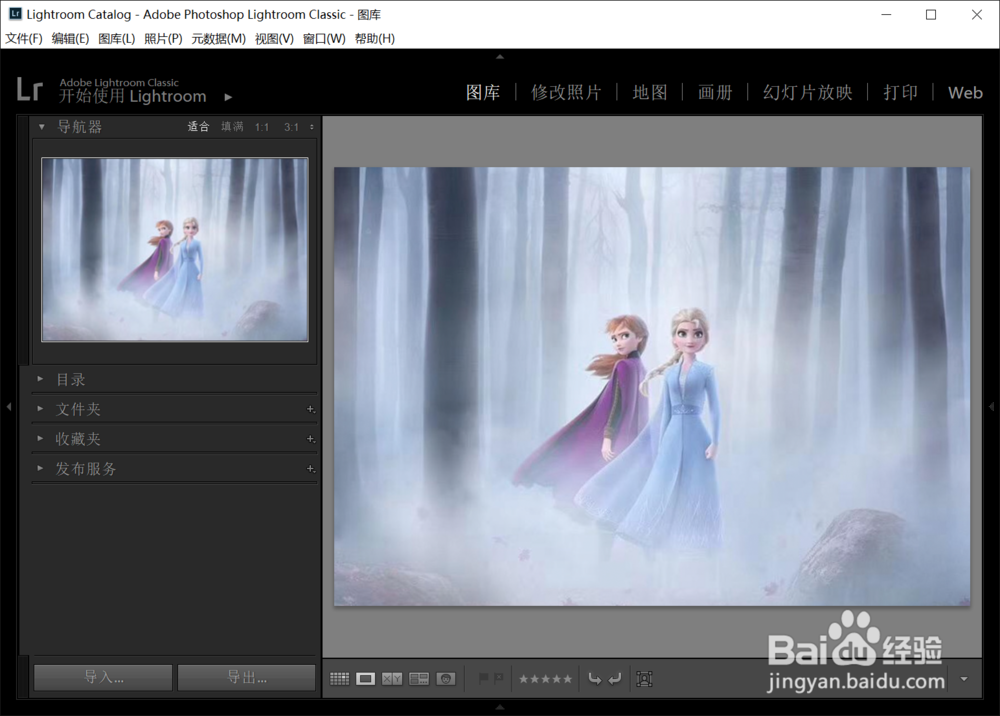
Task: Set navigator zoom to 填满
Action: (x=232, y=127)
